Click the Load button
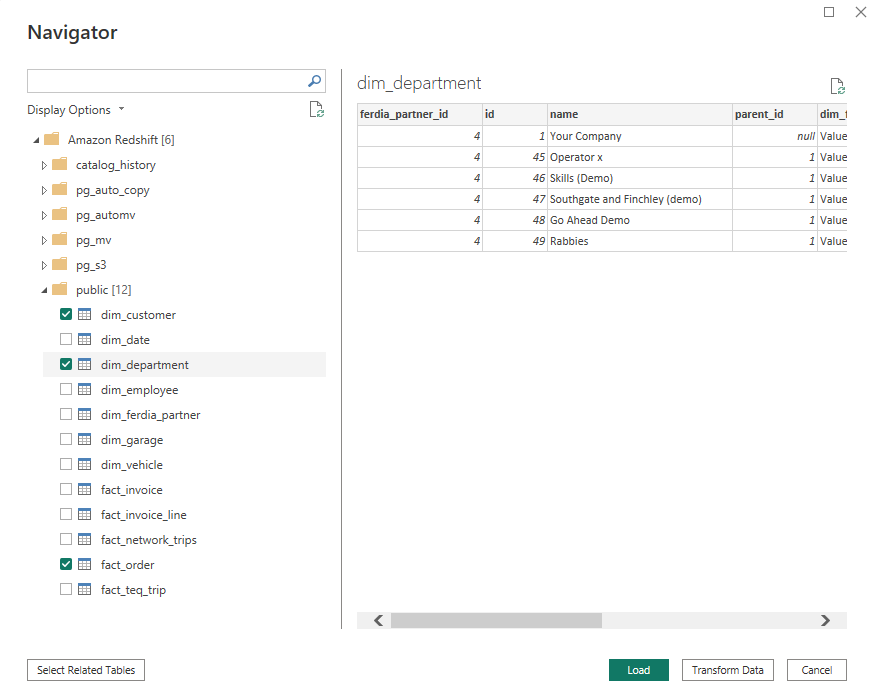The width and height of the screenshot is (873, 696). pos(639,670)
